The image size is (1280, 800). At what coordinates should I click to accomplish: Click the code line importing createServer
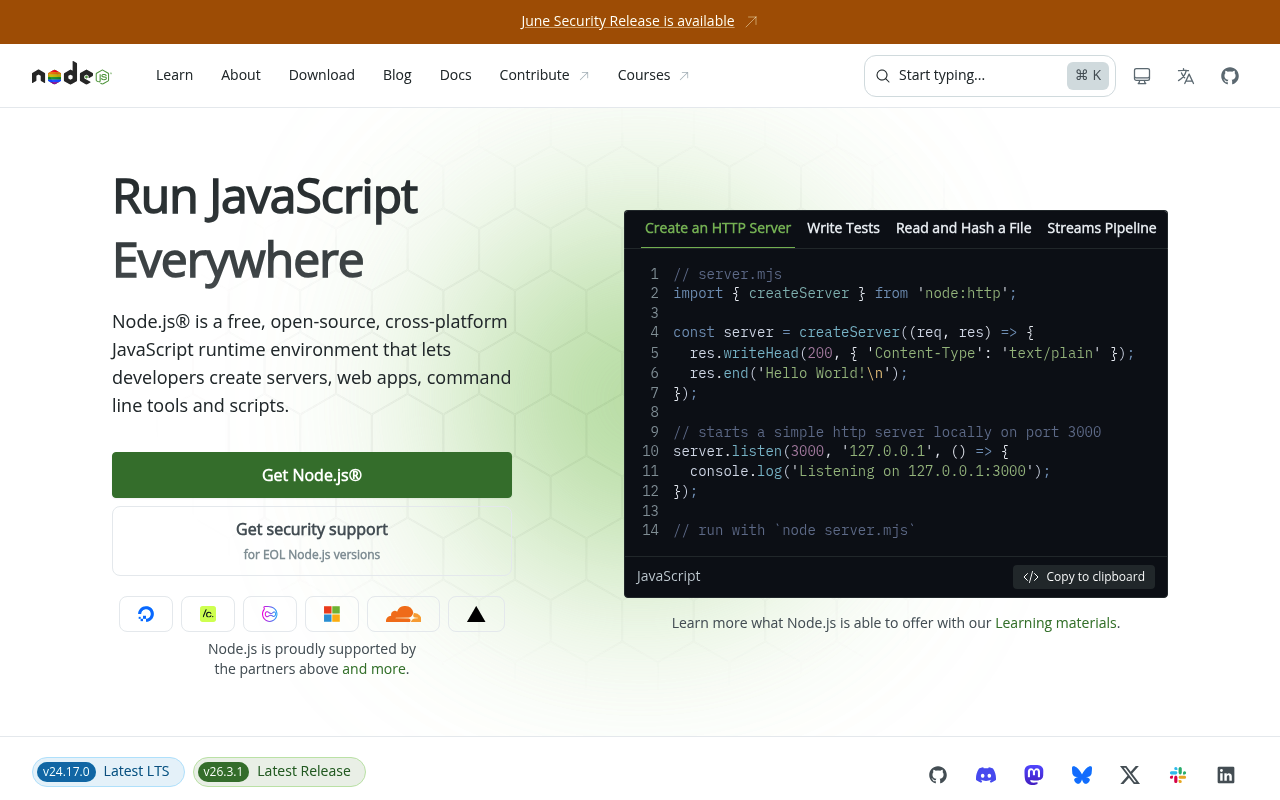point(845,293)
